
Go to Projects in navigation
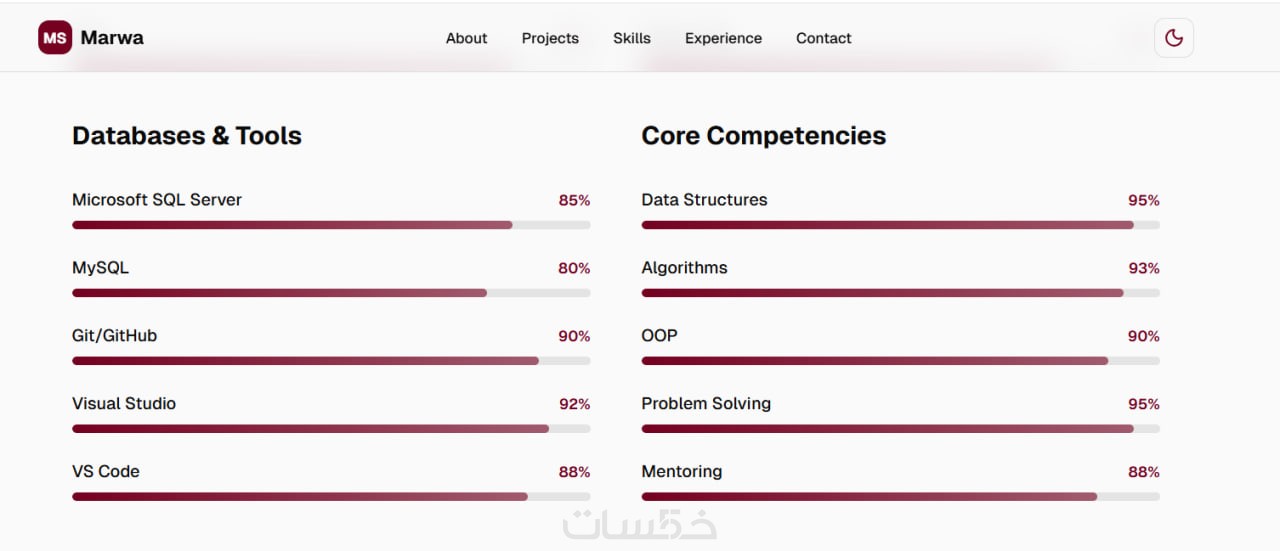click(x=550, y=38)
